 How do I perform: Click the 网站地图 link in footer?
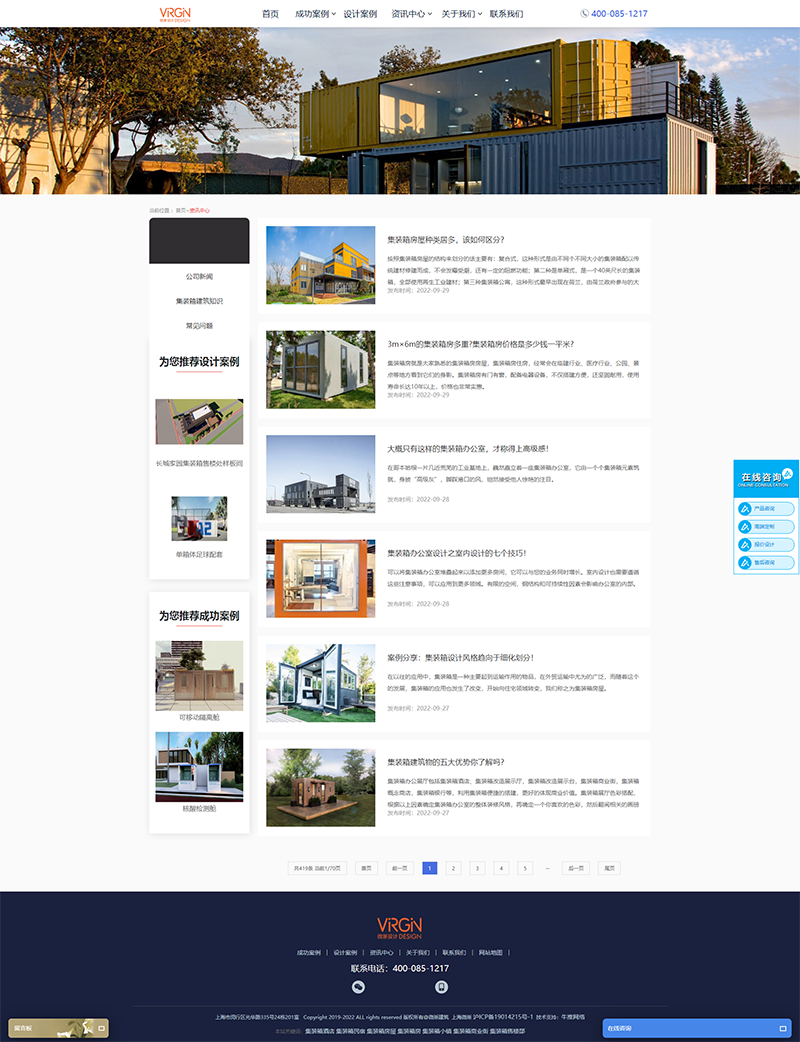coord(493,952)
